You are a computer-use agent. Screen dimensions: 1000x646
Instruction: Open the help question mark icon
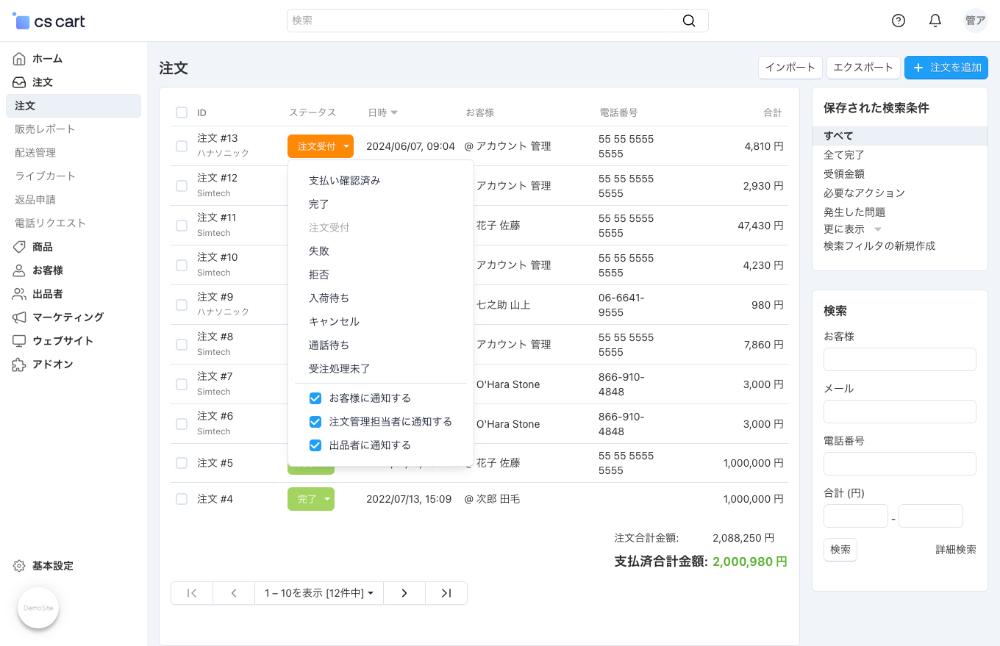coord(898,20)
